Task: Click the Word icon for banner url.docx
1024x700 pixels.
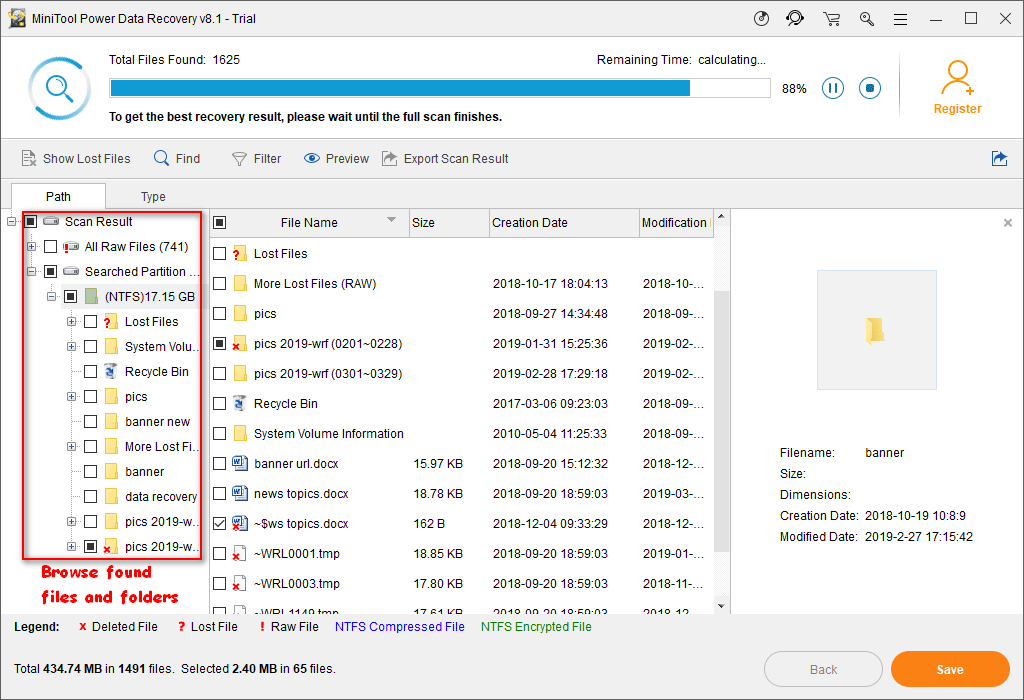Action: point(240,464)
